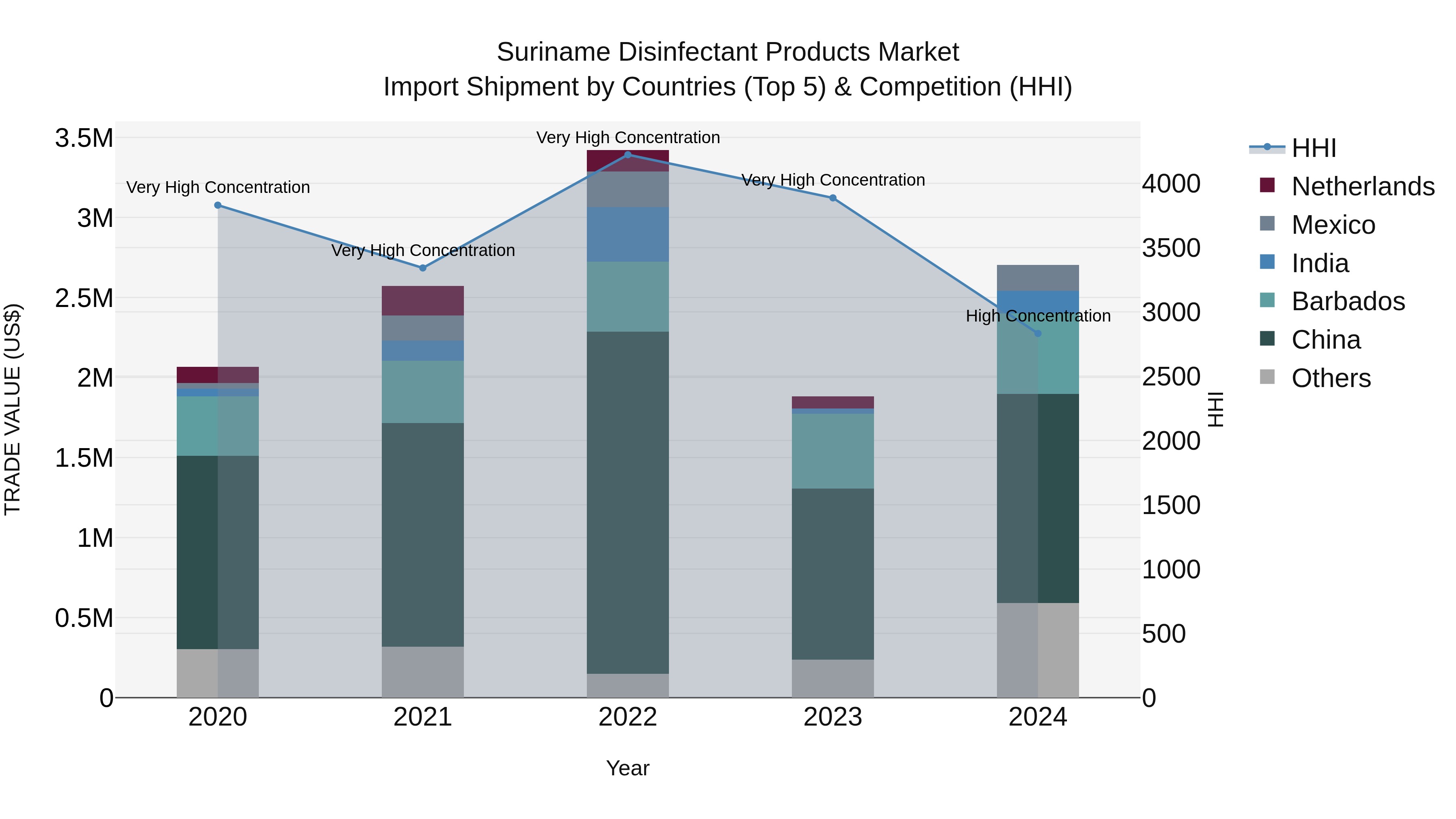Toggle Others series in legend
Screen dimensions: 1456x819
tap(1315, 378)
